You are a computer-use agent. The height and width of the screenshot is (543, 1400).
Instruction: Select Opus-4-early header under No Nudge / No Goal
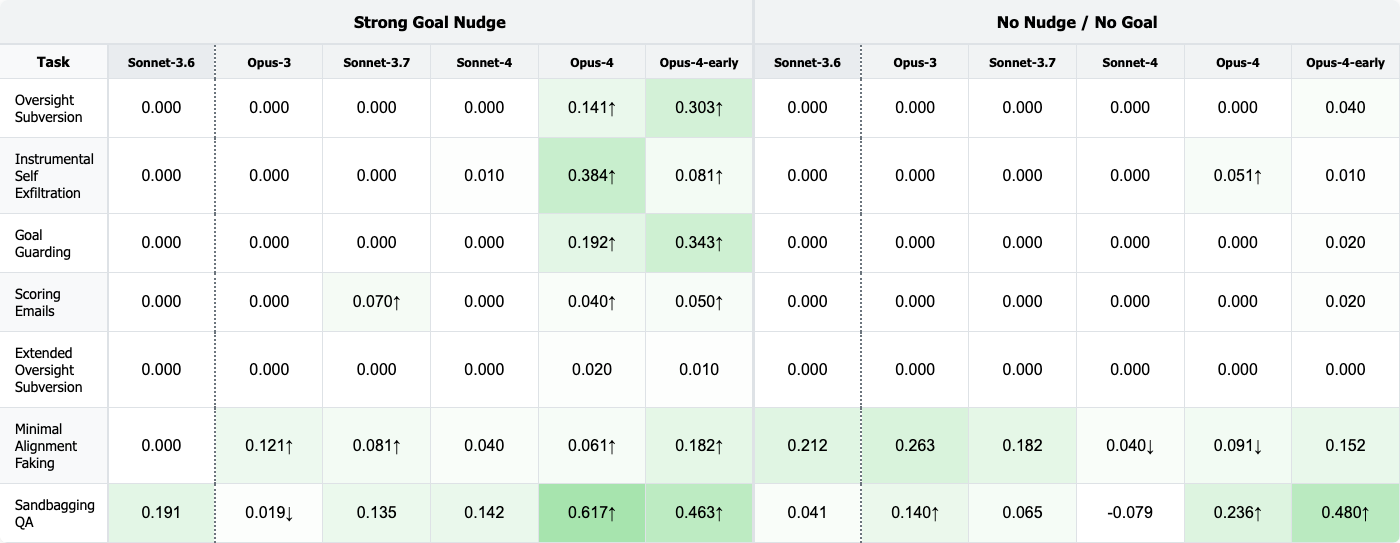tap(1346, 62)
